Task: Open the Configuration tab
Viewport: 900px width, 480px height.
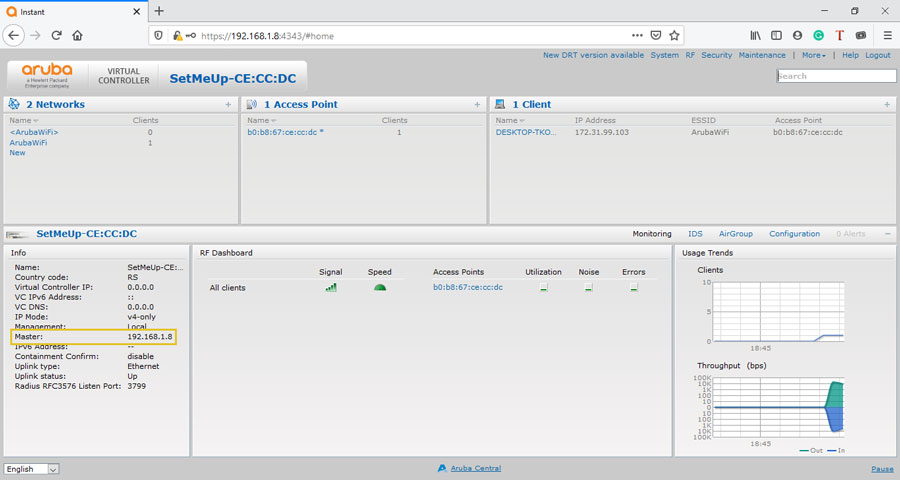Action: [x=794, y=234]
